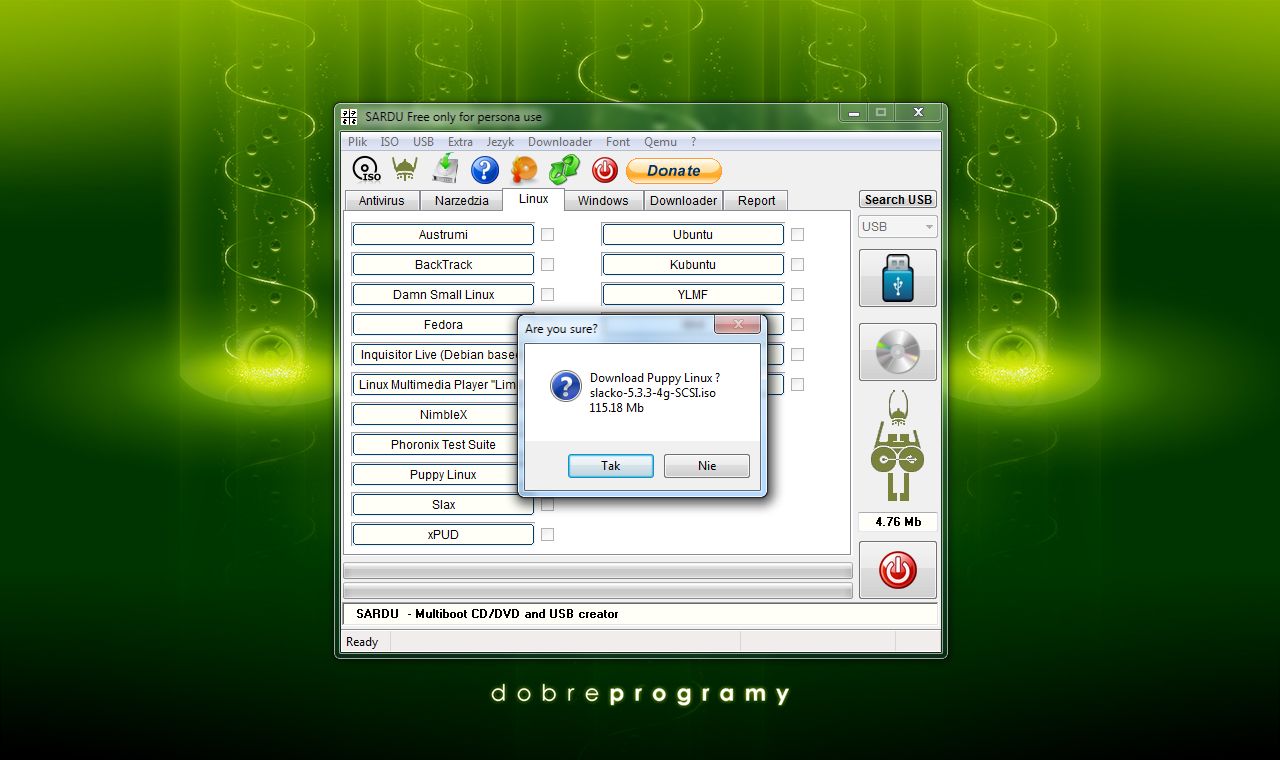Click the Slax distro button
1280x760 pixels.
(443, 504)
